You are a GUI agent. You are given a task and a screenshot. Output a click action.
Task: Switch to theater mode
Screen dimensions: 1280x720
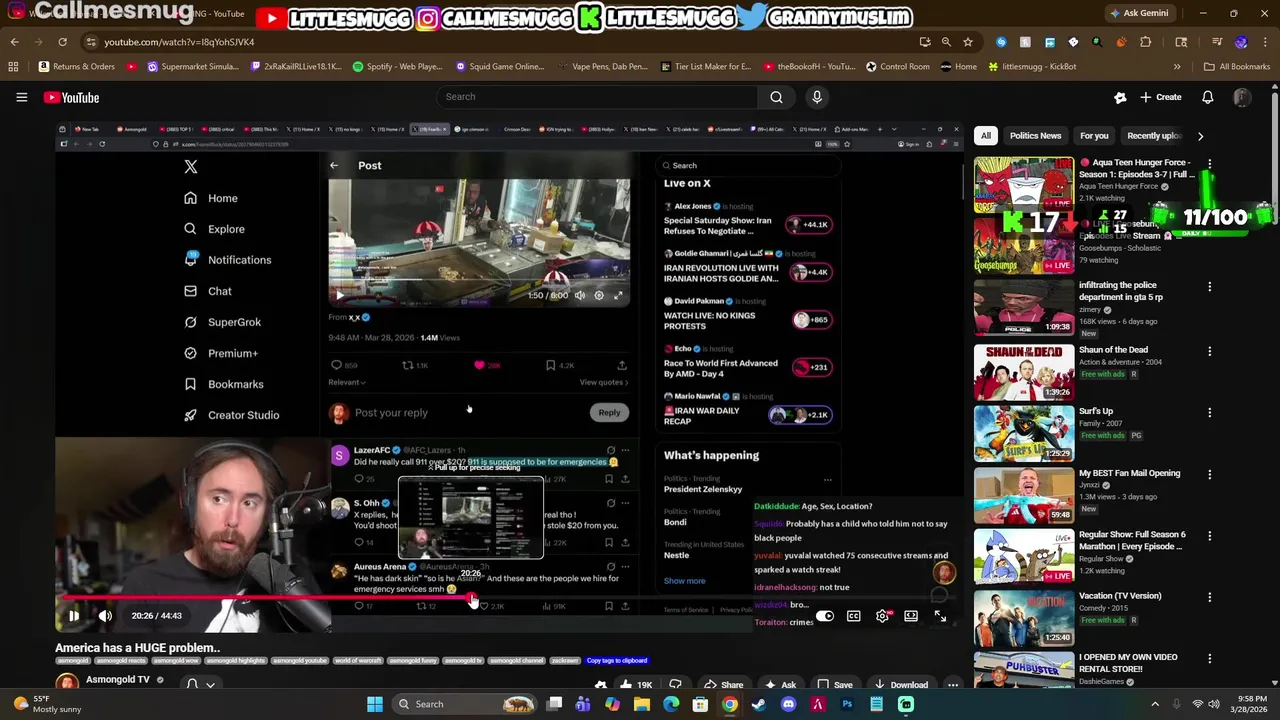911,616
